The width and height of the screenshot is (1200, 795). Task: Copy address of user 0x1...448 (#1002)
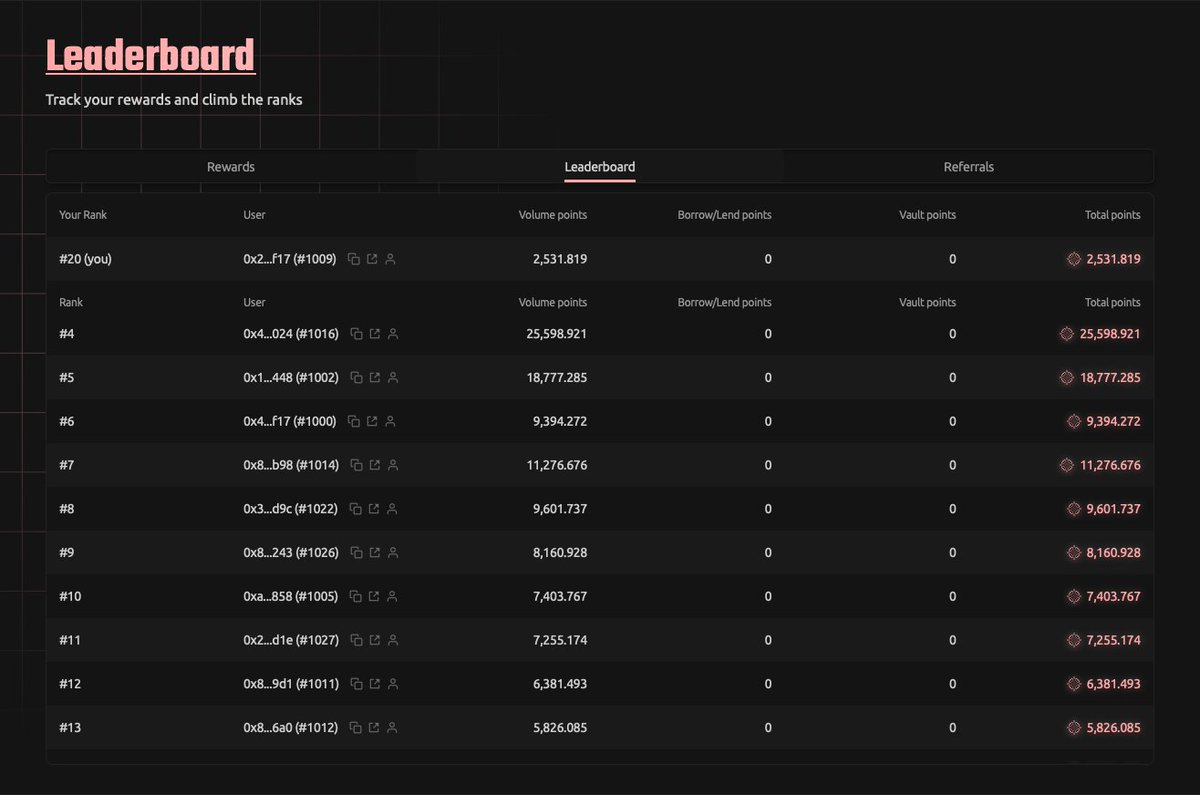tap(356, 378)
